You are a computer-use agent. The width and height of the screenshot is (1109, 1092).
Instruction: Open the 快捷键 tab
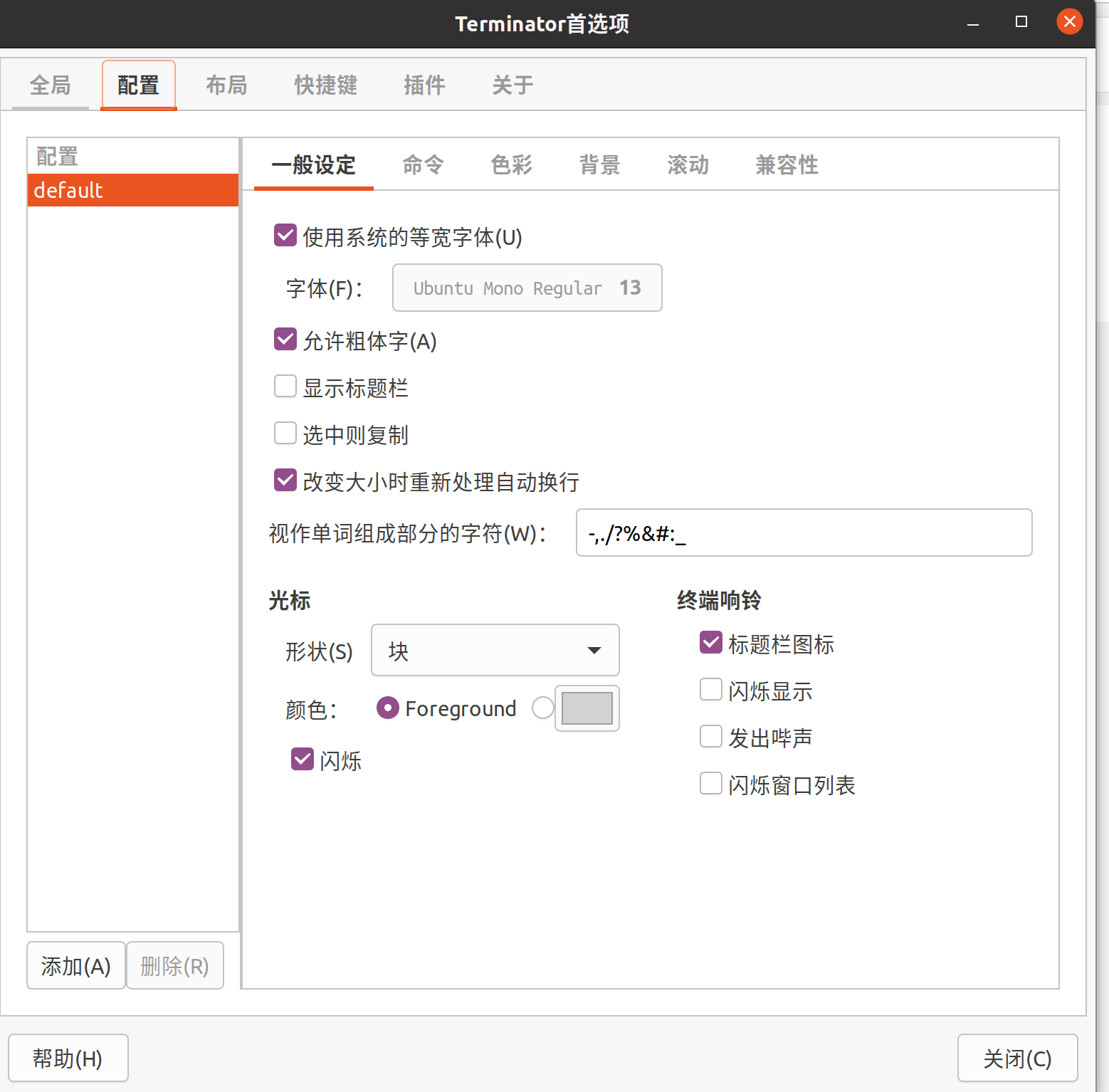(x=326, y=85)
